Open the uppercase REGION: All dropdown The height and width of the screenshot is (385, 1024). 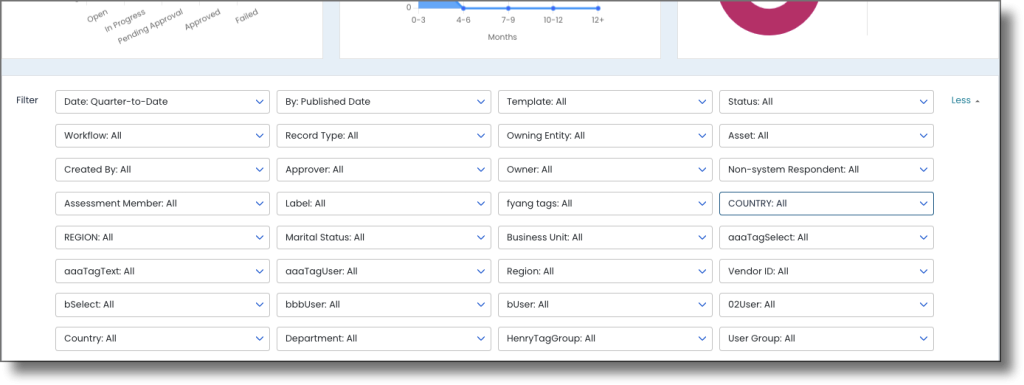coord(163,238)
